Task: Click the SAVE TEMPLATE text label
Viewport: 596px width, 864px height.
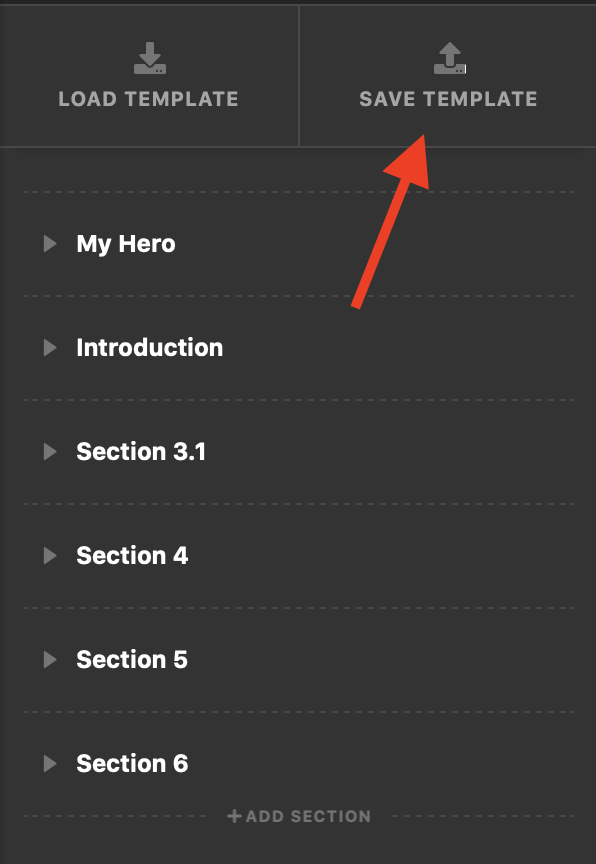Action: 448,99
